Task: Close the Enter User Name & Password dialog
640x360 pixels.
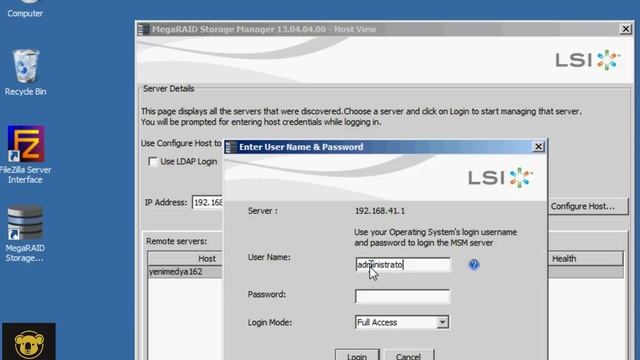Action: click(538, 147)
